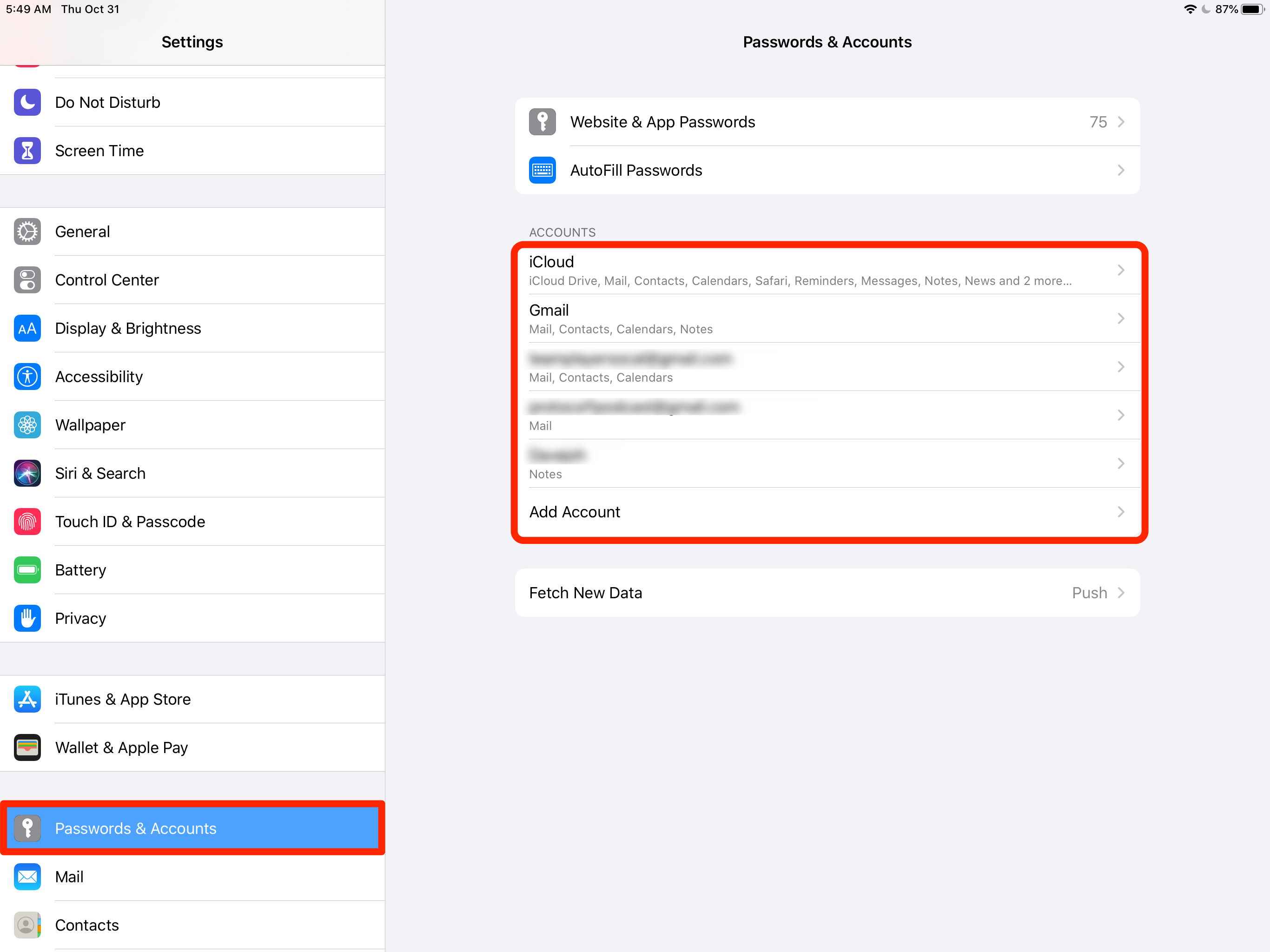The image size is (1270, 952).
Task: Open Do Not Disturb settings
Action: pos(192,102)
